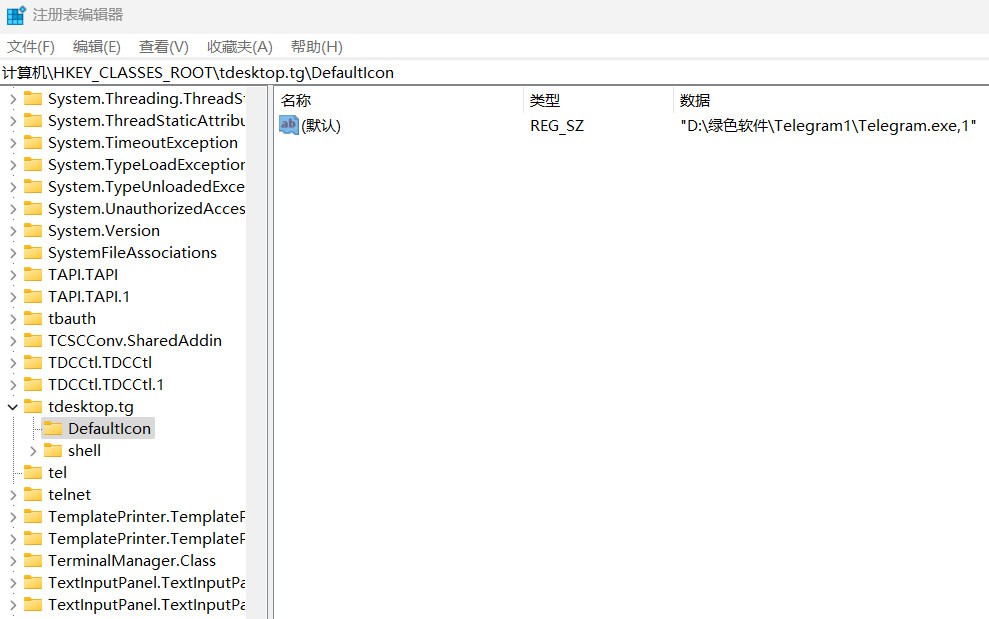Select the tbauth key label

click(x=72, y=319)
